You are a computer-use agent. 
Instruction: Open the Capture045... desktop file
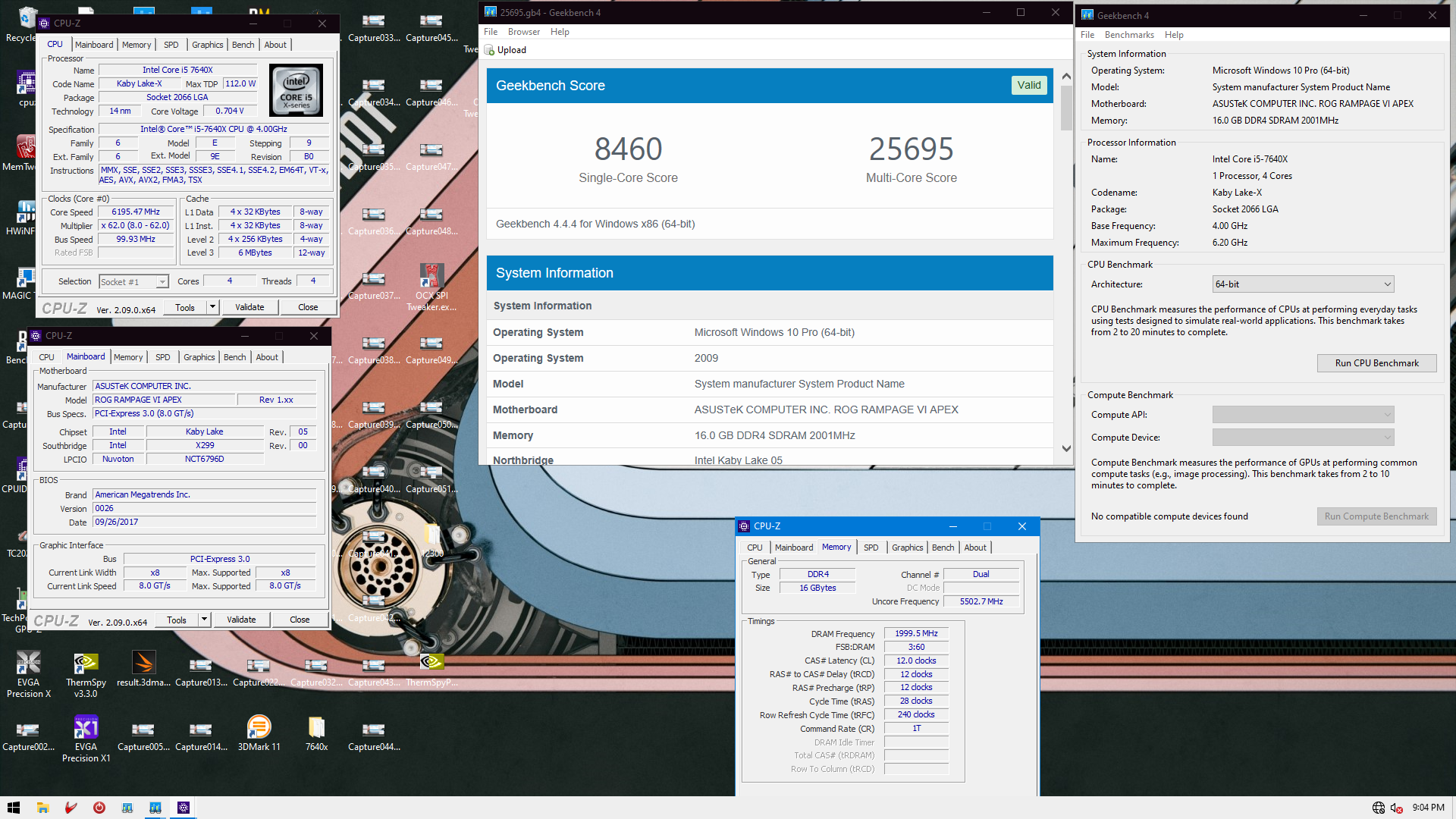coord(431,28)
